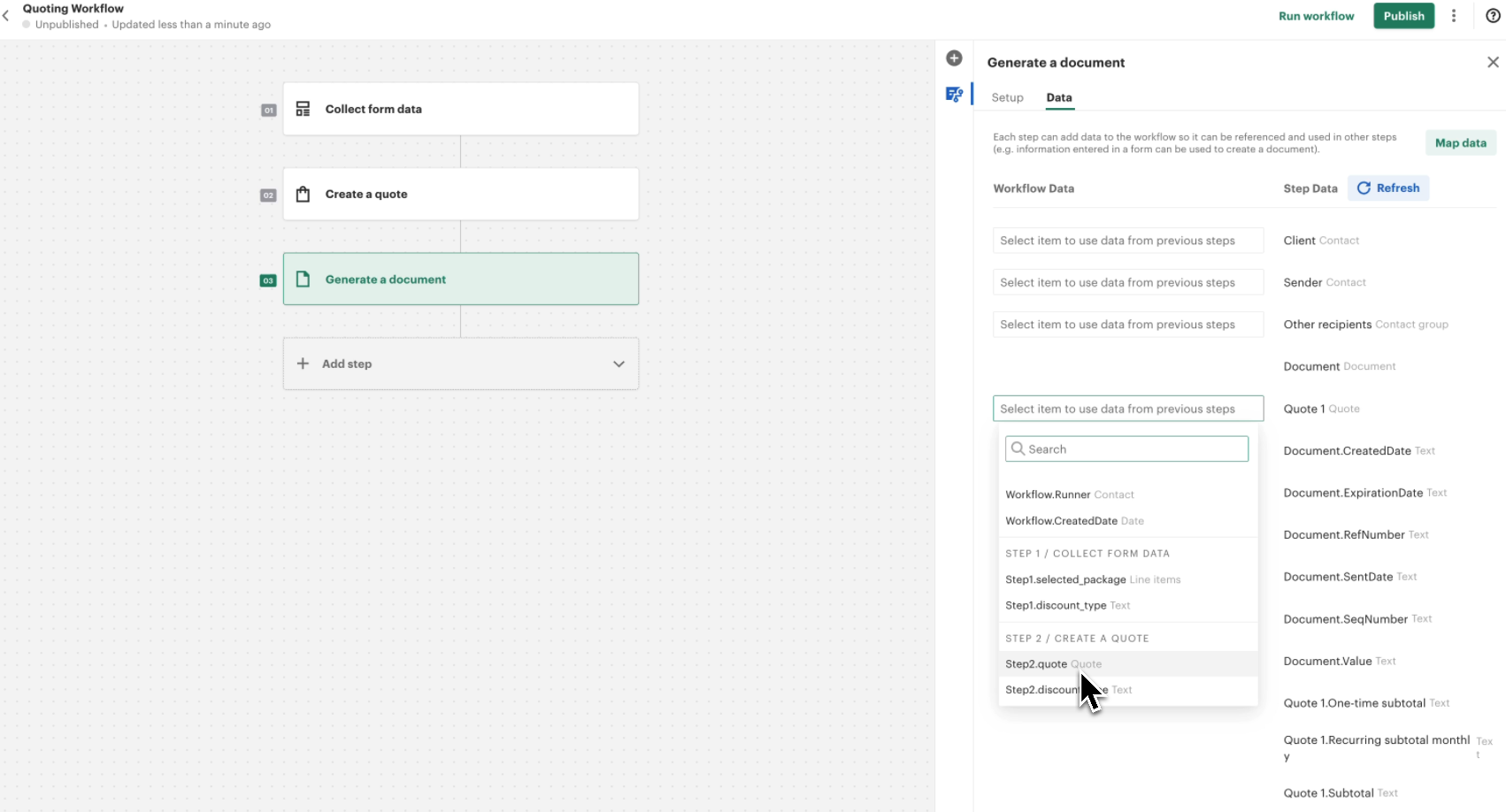Choose Step2.quote from the list

(x=1036, y=664)
